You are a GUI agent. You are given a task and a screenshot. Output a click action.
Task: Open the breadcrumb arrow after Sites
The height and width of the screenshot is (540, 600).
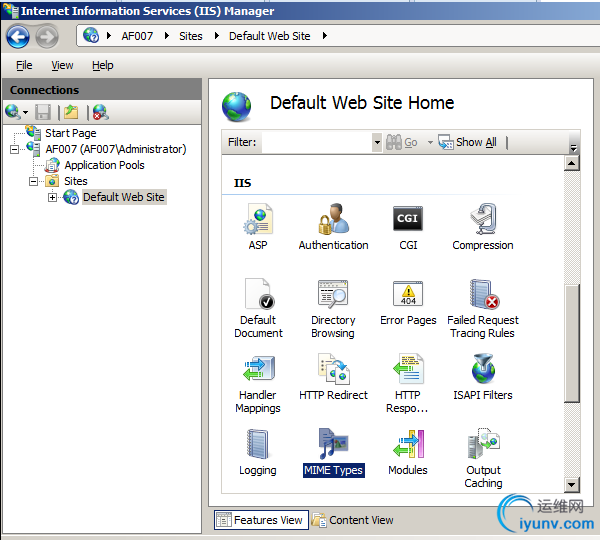coord(217,36)
